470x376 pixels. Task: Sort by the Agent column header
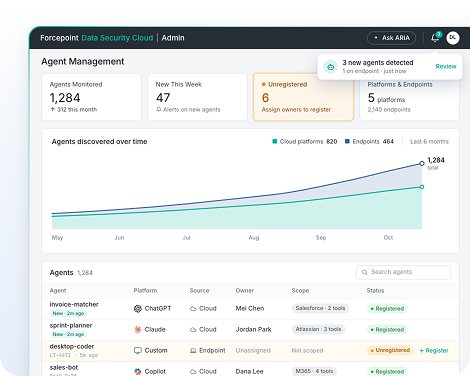[58, 291]
